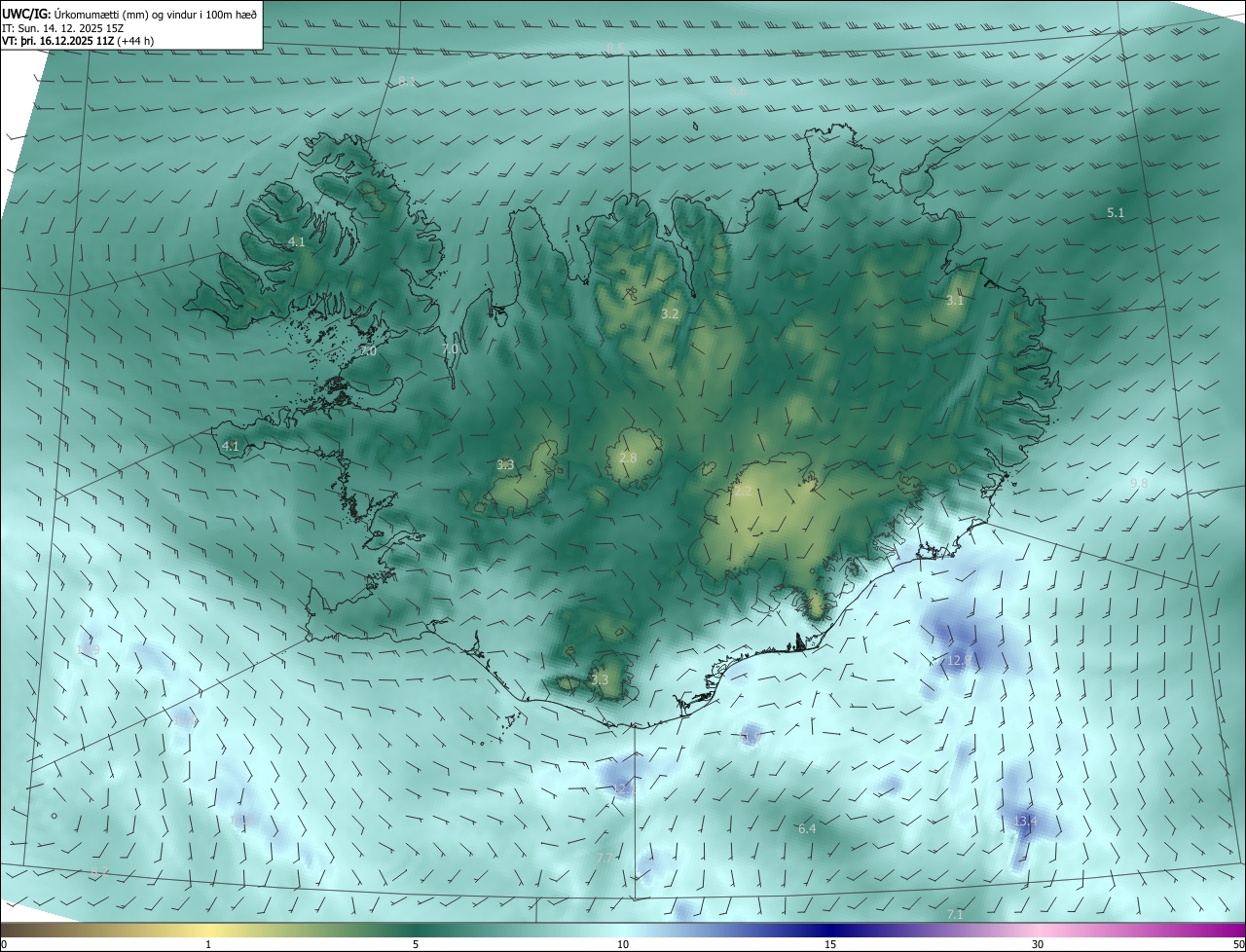Select the 12.8 value over the blue patch
This screenshot has width=1246, height=952.
coord(960,661)
